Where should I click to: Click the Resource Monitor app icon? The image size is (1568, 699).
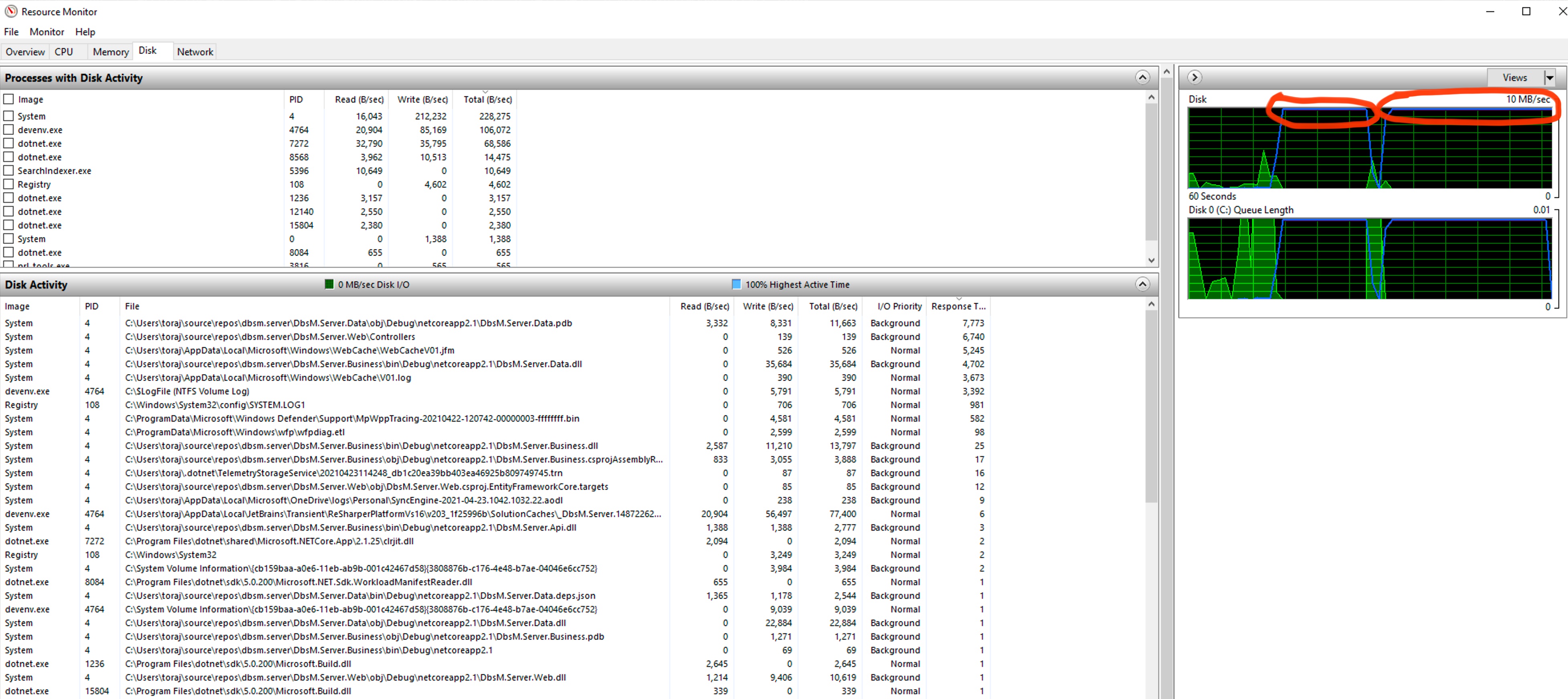[x=11, y=12]
